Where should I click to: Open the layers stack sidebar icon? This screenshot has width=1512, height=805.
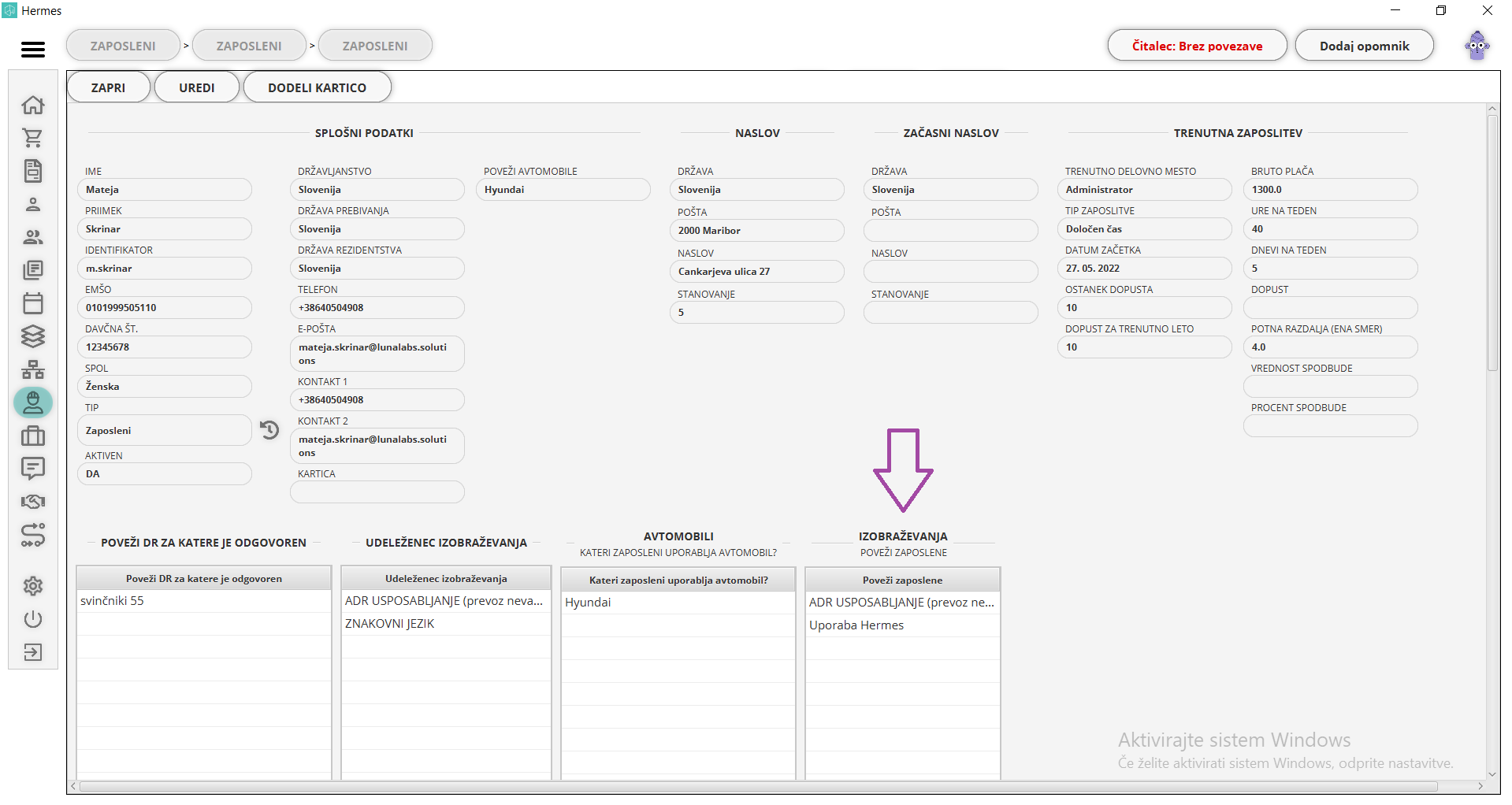33,336
